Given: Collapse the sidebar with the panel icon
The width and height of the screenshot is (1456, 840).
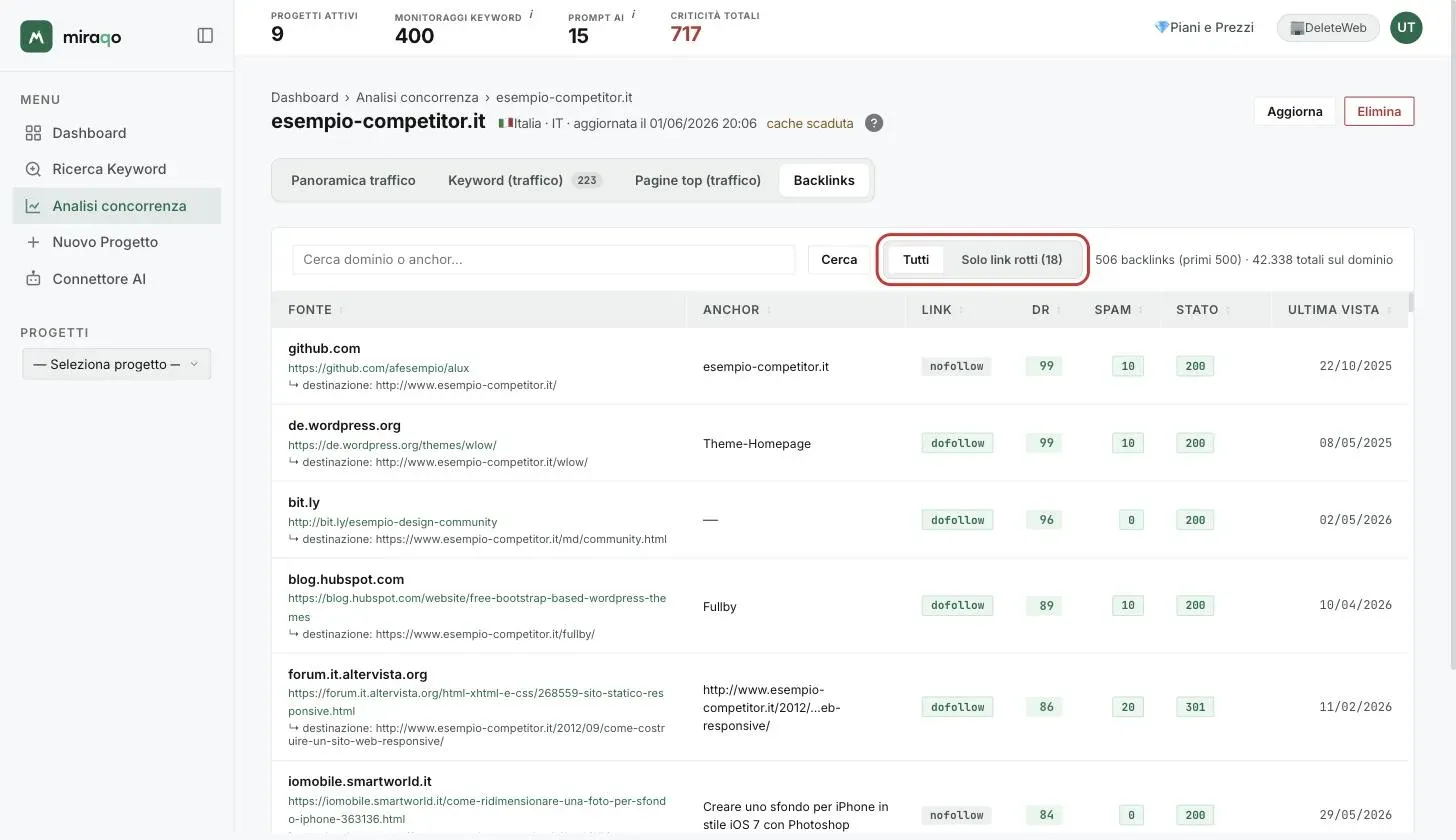Looking at the screenshot, I should click(x=205, y=36).
